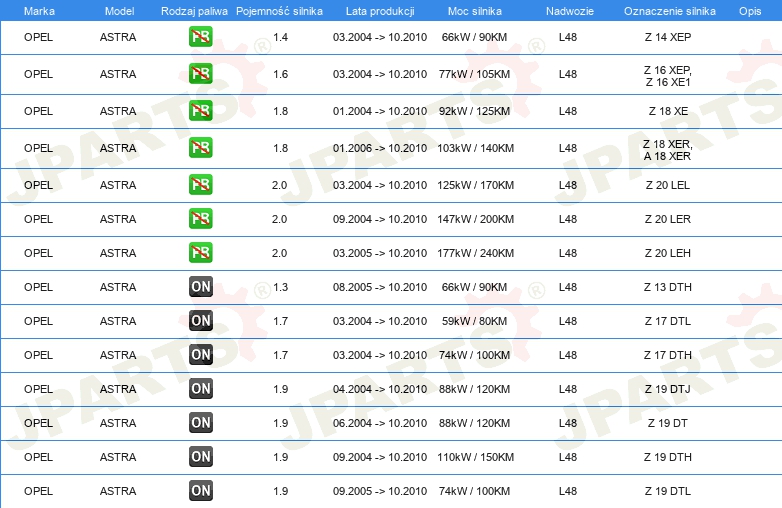Select engine code Z 19 DTH
Screen dimensions: 782x508
668,457
